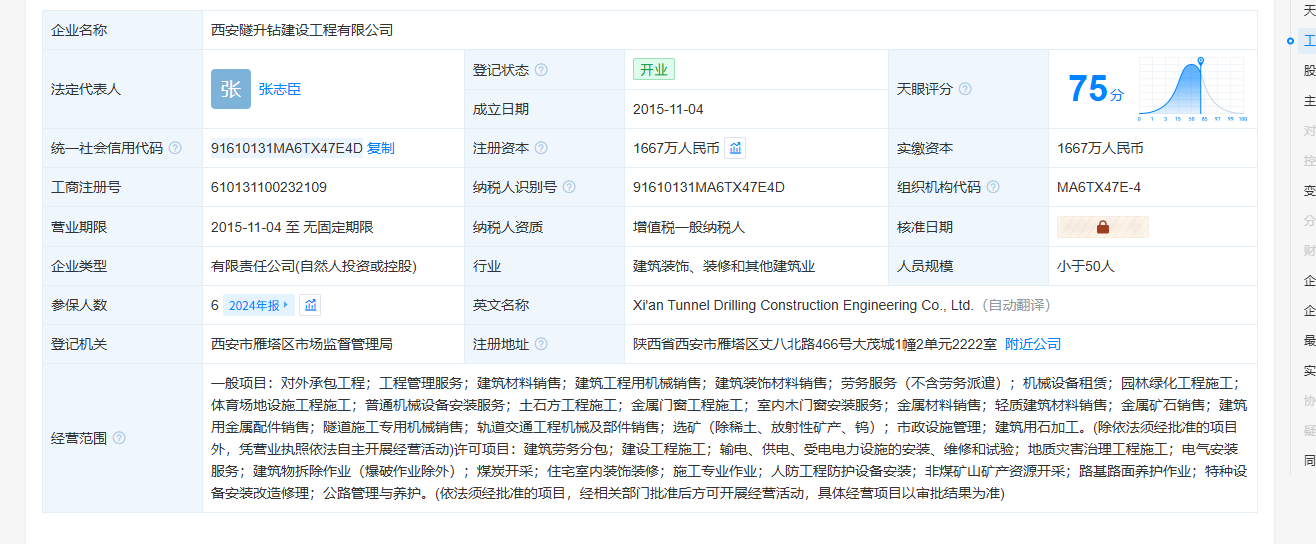Screen dimensions: 1316x544
Task: Open chart icon next to 参保人数 2024年报
Action: [x=310, y=305]
